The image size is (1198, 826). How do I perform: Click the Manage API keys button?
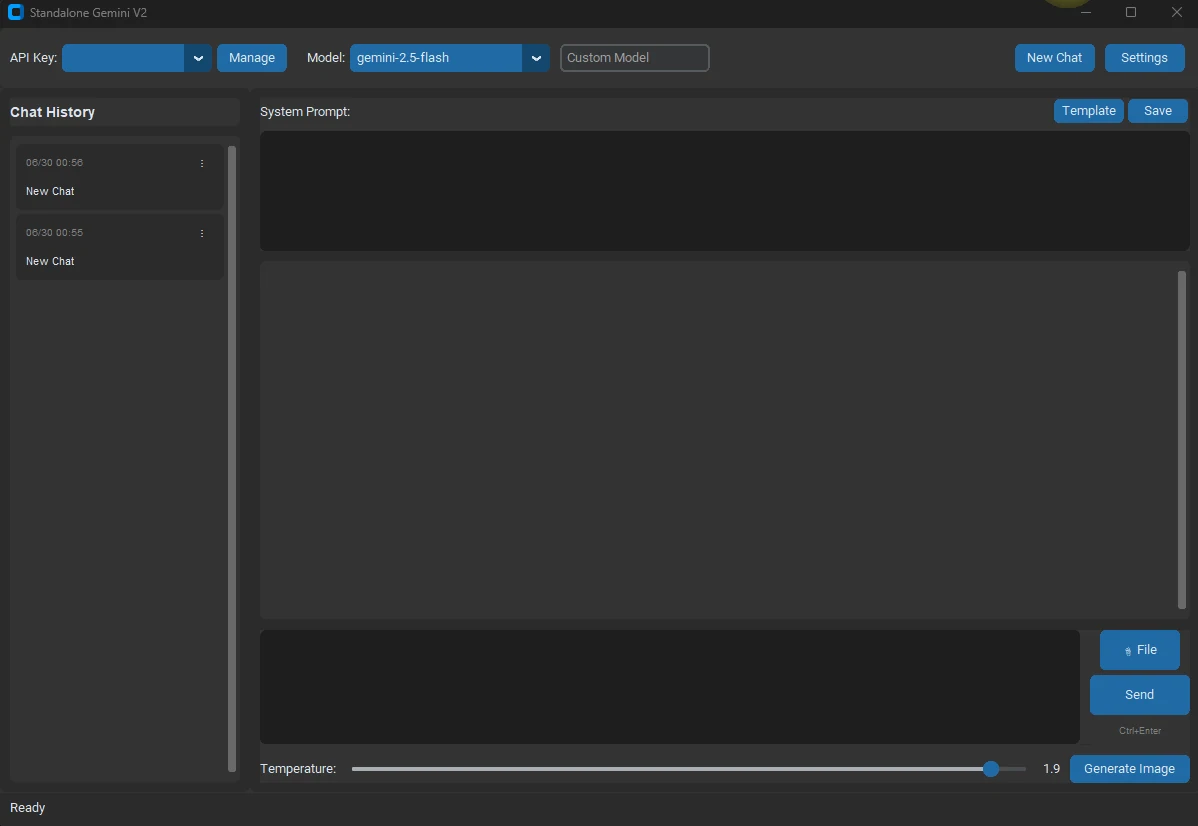coord(252,58)
